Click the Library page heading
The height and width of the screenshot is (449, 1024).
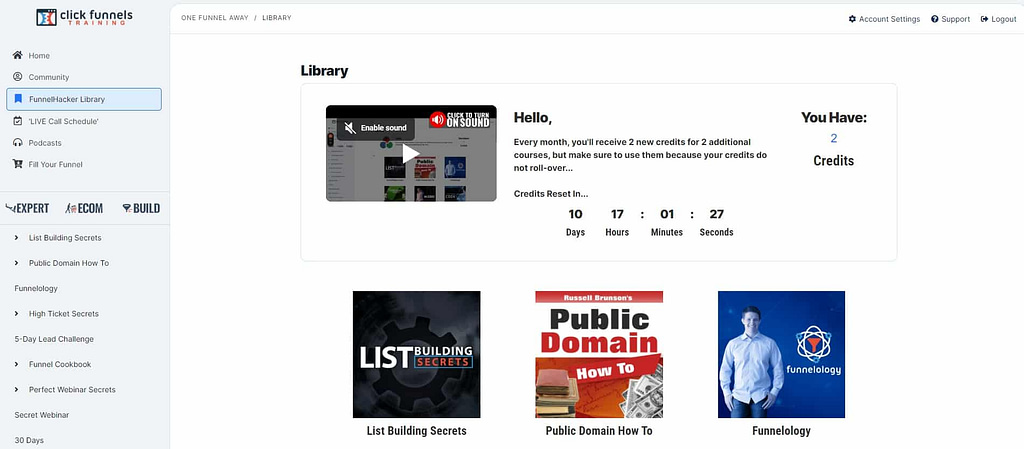pos(325,70)
